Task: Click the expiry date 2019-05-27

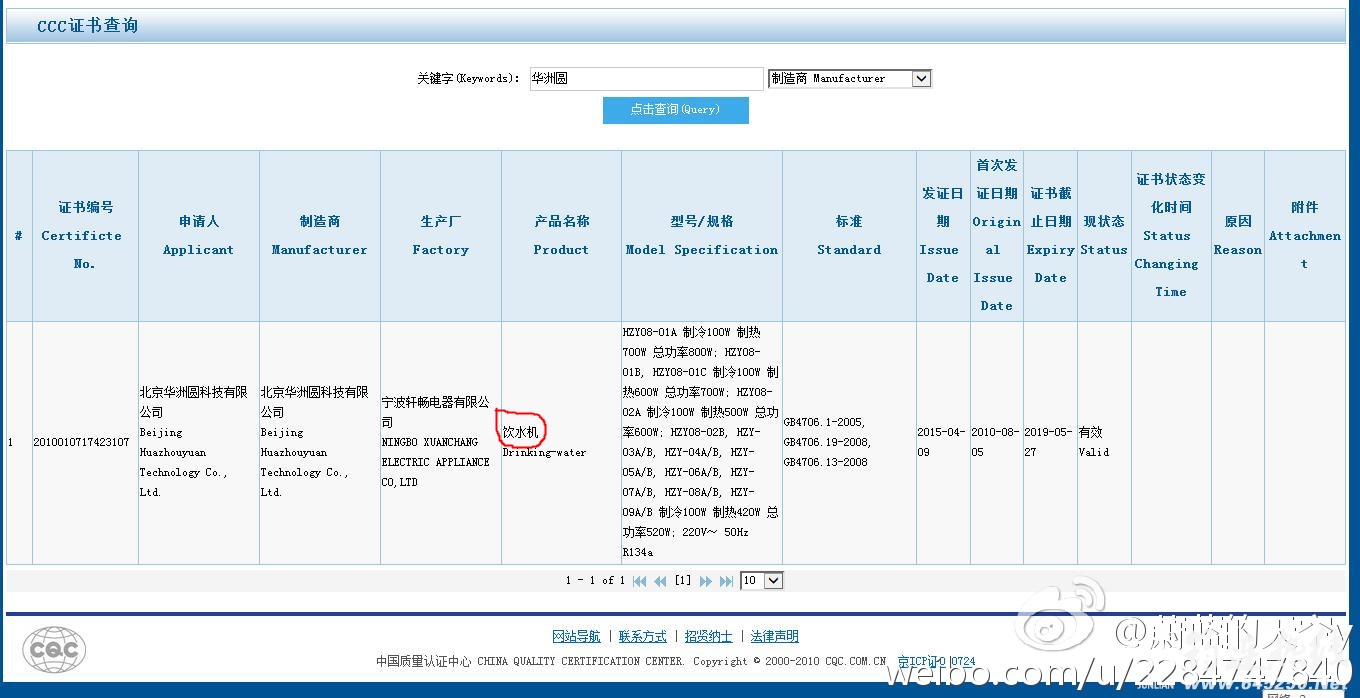Action: coord(1049,442)
